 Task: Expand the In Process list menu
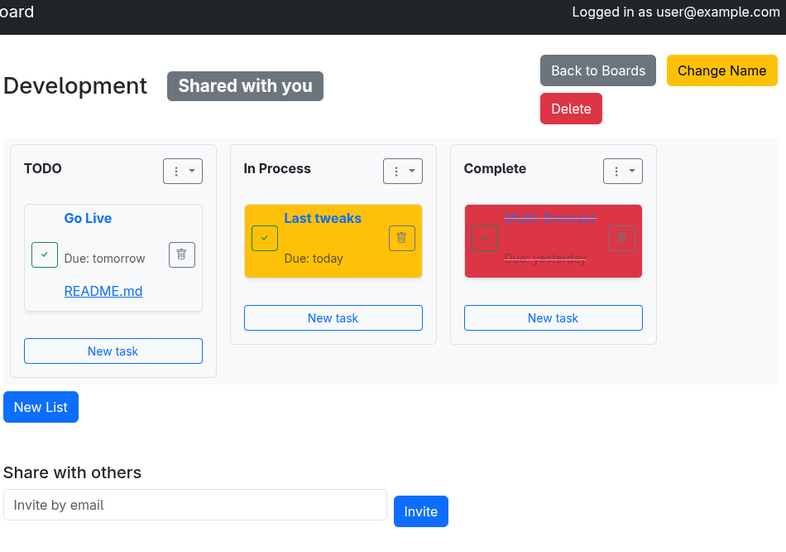[402, 171]
